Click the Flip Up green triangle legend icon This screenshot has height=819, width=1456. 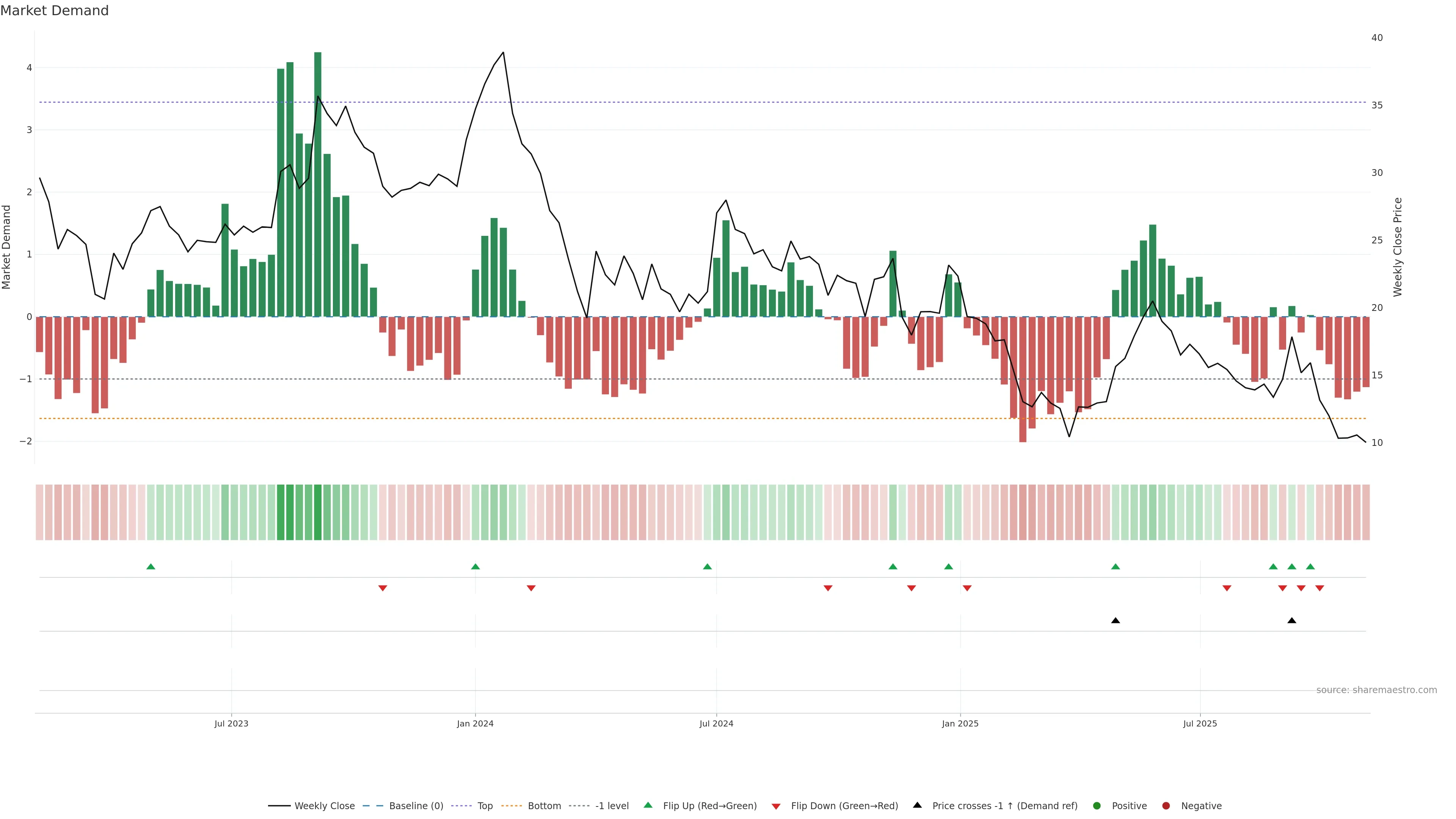[x=648, y=805]
